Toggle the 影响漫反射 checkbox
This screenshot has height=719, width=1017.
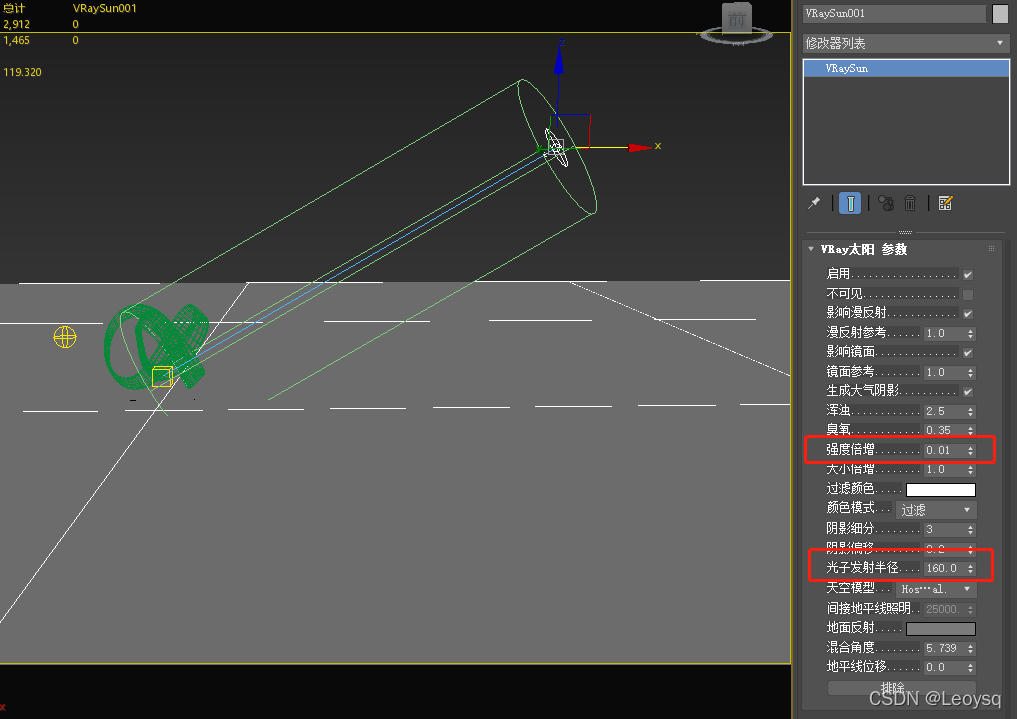(x=968, y=314)
